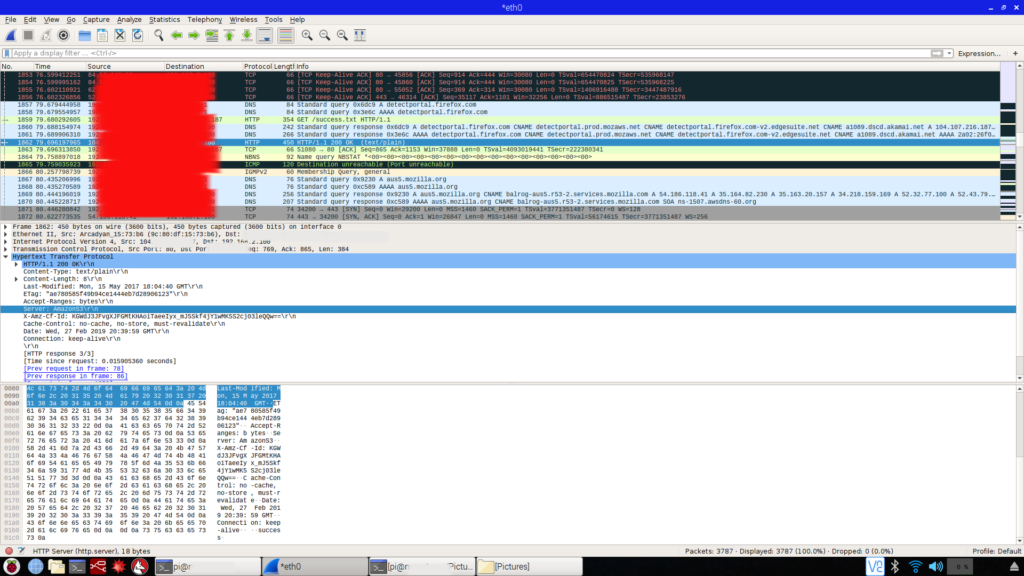Go to the previous packet using the green left arrow
This screenshot has height=576, width=1024.
pos(177,35)
